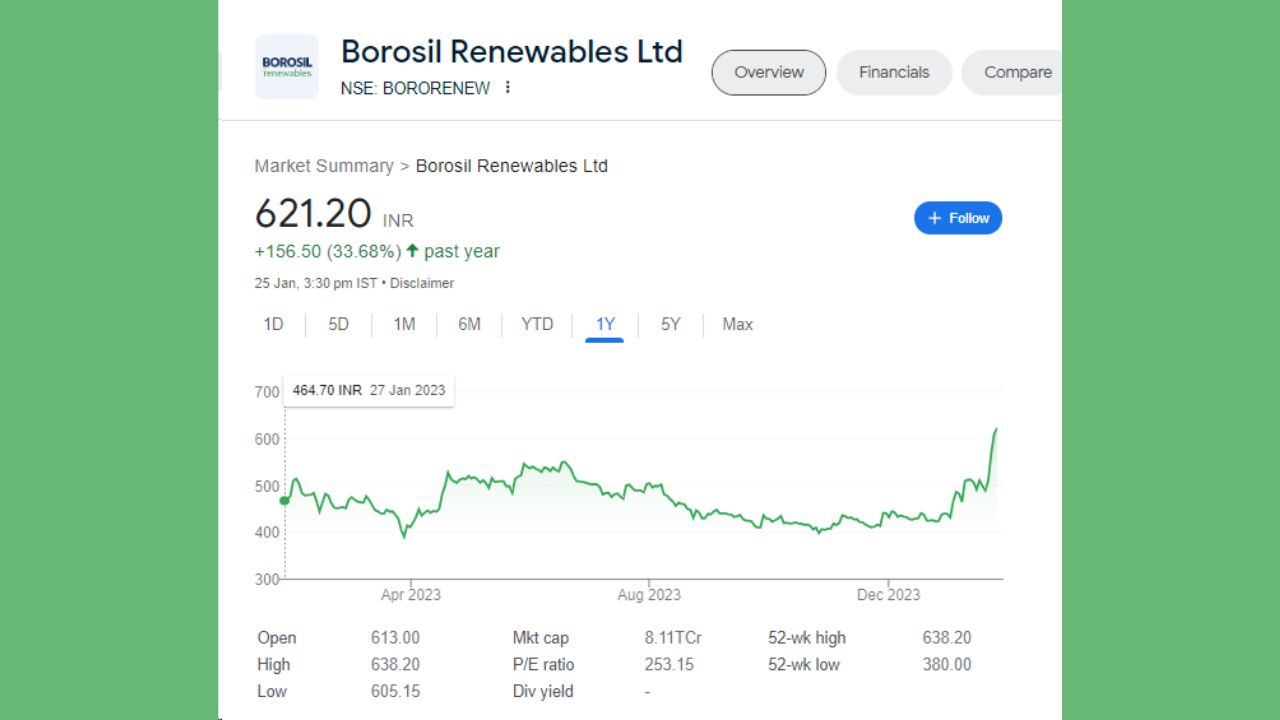Select the 1Y time range
Viewport: 1280px width, 720px height.
(605, 324)
